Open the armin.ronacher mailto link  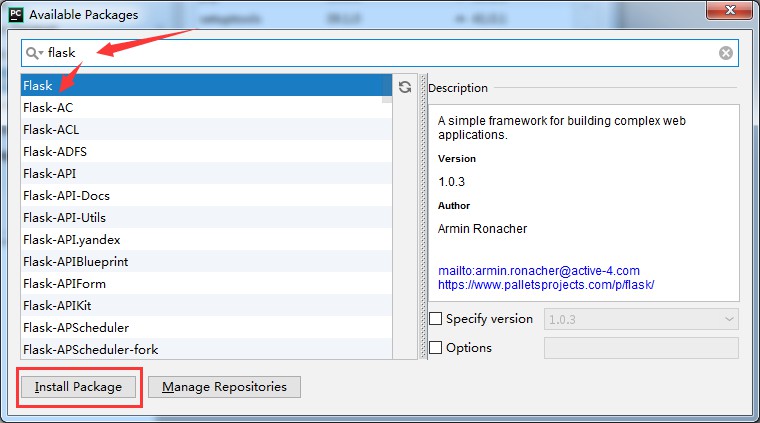coord(538,270)
